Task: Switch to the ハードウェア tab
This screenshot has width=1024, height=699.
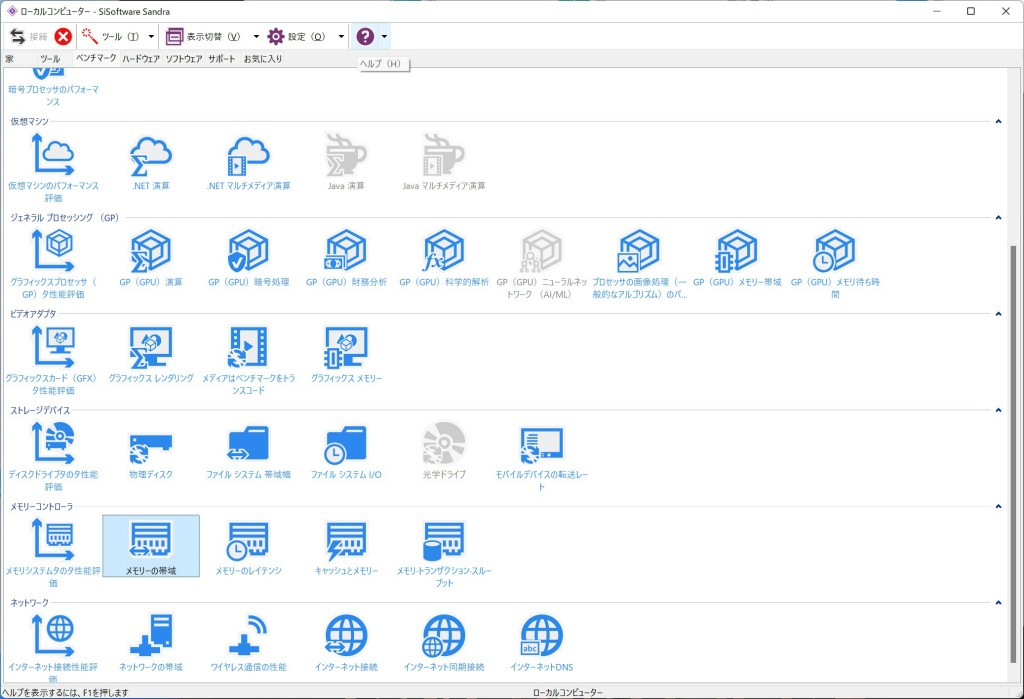Action: pos(141,59)
